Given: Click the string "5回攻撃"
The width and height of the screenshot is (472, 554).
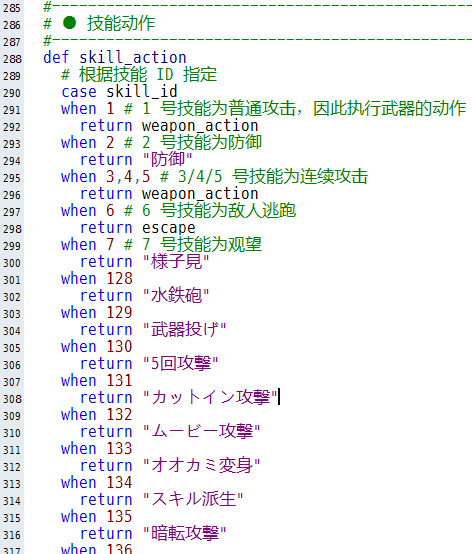Looking at the screenshot, I should coord(180,363).
